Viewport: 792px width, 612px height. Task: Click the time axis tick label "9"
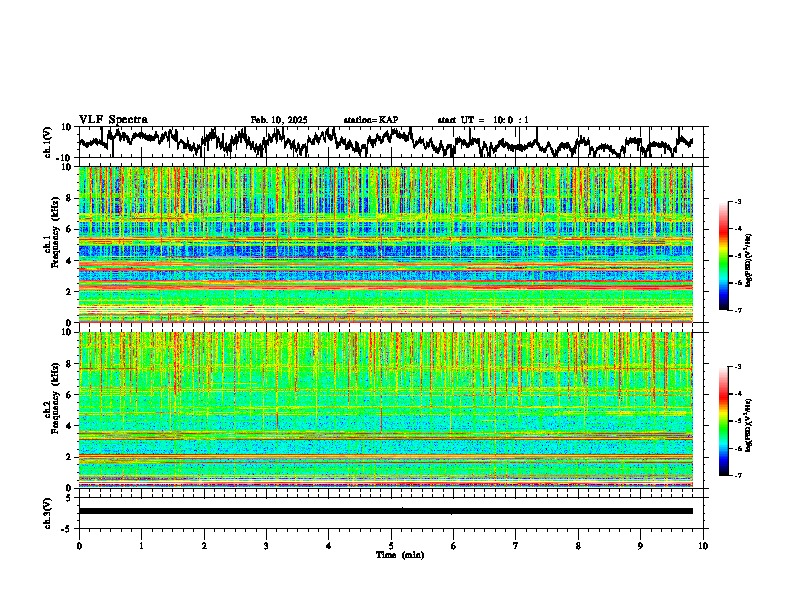640,546
